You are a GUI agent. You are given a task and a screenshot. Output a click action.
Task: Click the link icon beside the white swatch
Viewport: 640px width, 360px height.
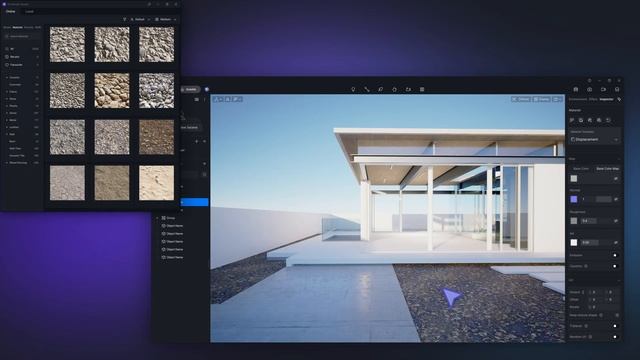click(x=616, y=242)
